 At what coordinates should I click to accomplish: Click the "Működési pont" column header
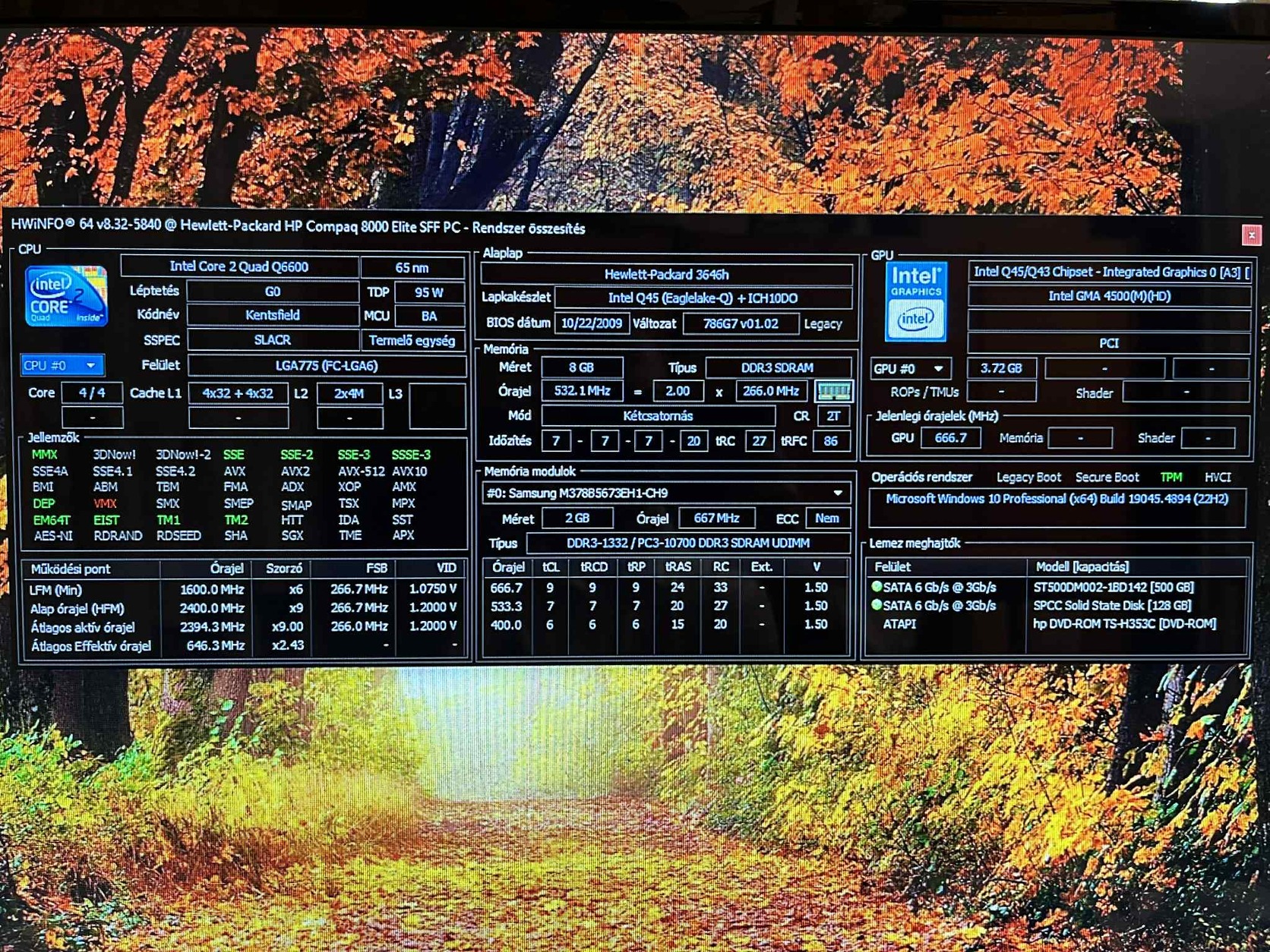pyautogui.click(x=70, y=569)
